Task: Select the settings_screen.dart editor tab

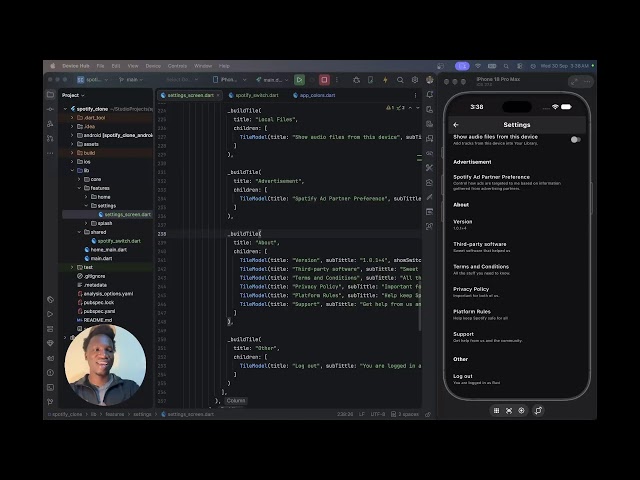Action: [x=190, y=95]
